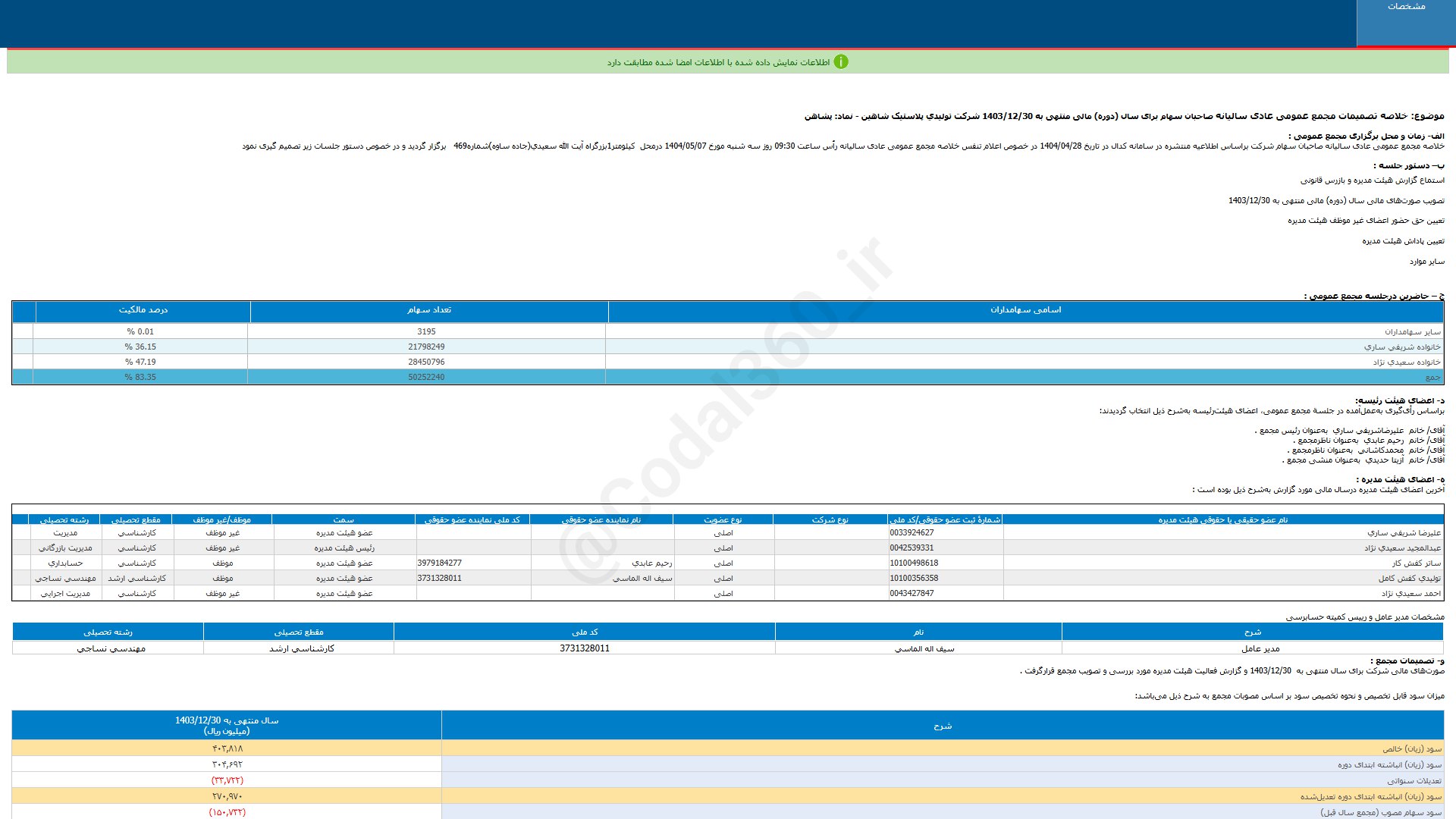Image resolution: width=1456 pixels, height=819 pixels.
Task: Click agenda item استماع گزارش هیئت مدیره و بازرس قانونی
Action: pos(1373,180)
